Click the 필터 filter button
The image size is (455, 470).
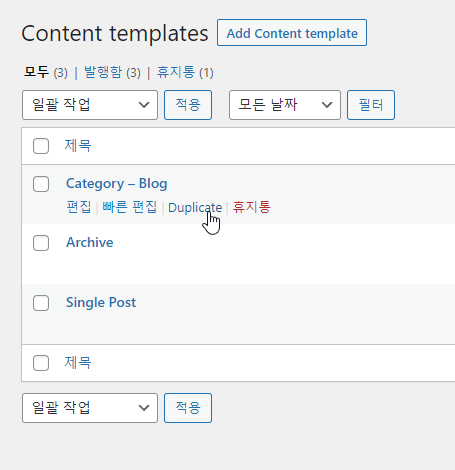click(371, 105)
